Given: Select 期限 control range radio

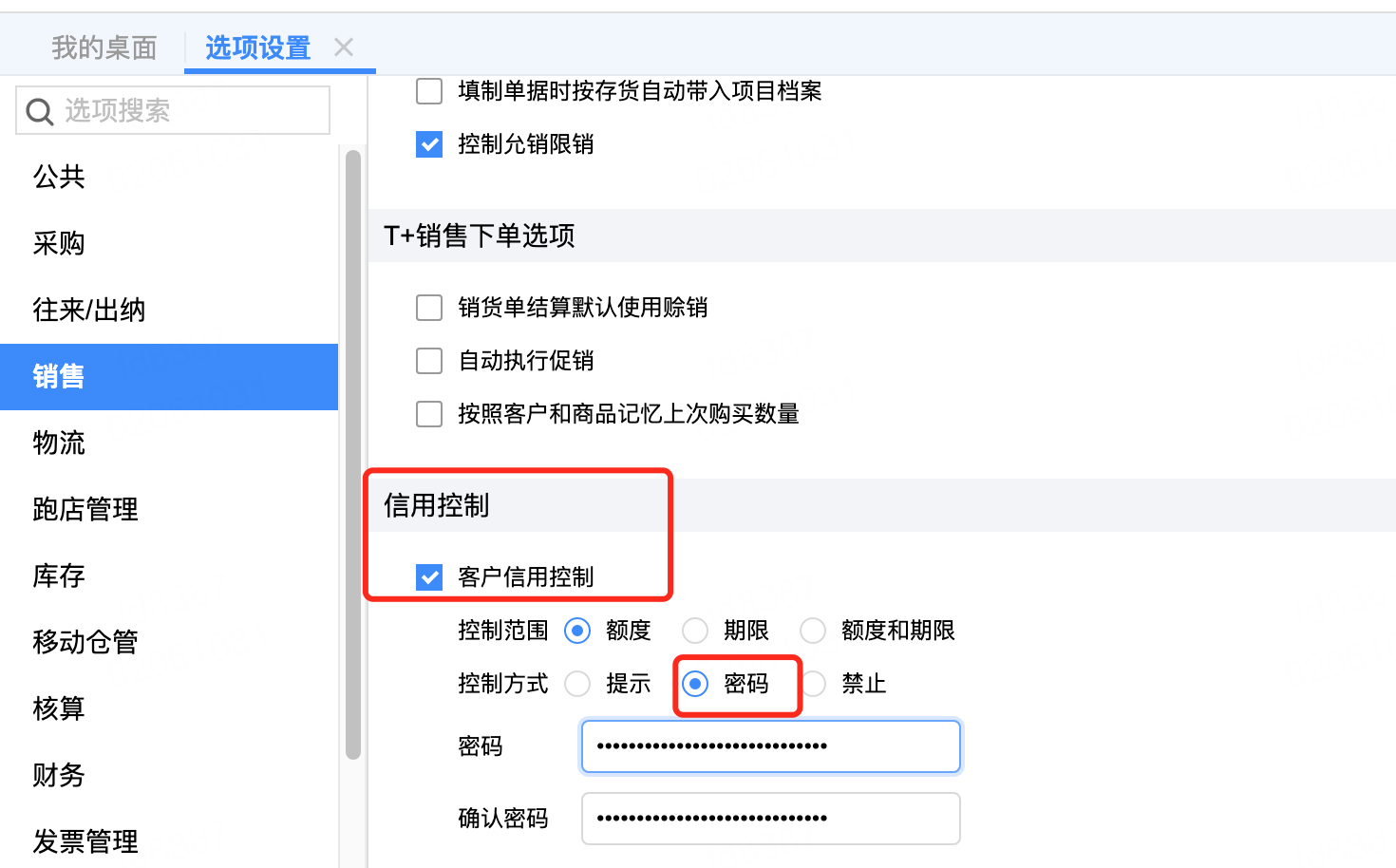Looking at the screenshot, I should point(695,631).
